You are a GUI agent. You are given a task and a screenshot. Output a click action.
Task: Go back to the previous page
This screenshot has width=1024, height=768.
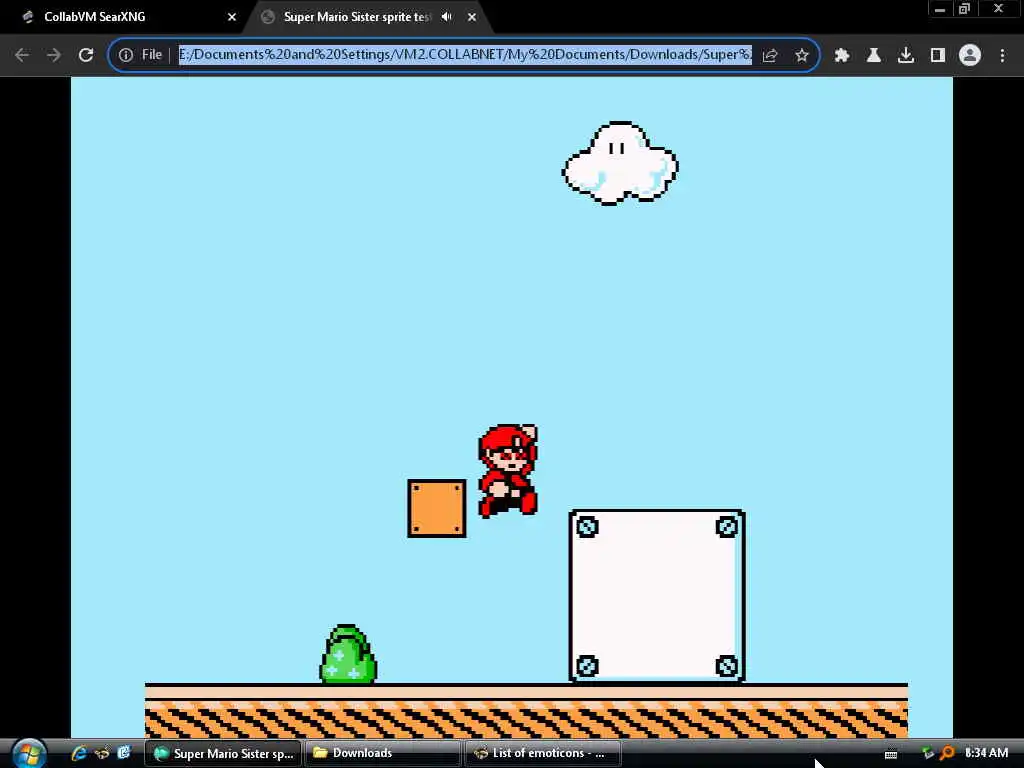22,56
